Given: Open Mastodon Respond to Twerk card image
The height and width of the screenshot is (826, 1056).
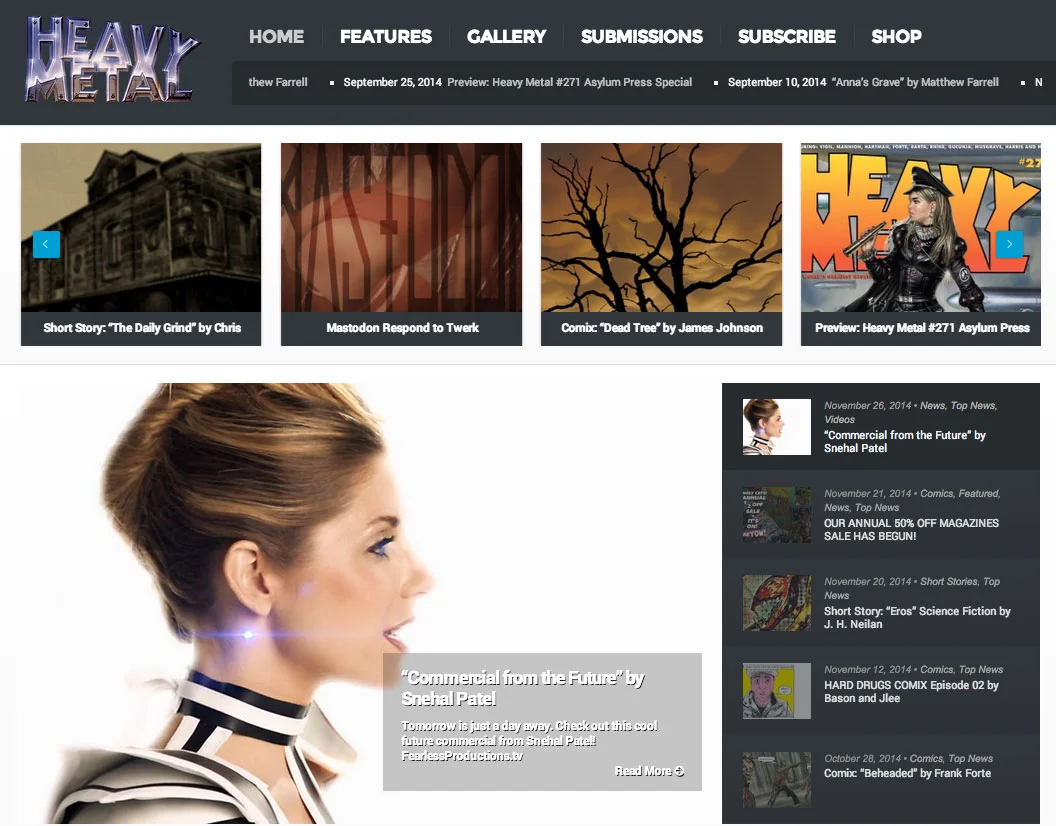Looking at the screenshot, I should tap(401, 227).
